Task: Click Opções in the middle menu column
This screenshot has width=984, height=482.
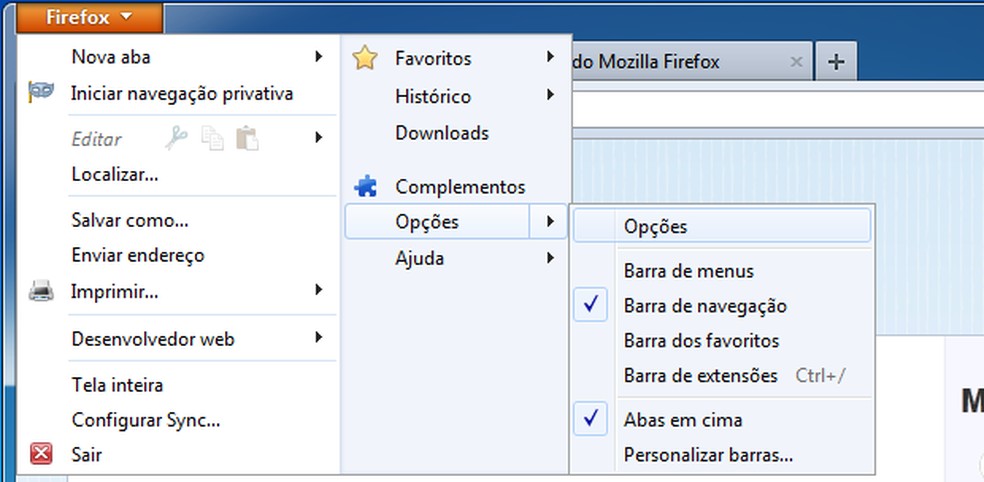Action: pos(427,222)
